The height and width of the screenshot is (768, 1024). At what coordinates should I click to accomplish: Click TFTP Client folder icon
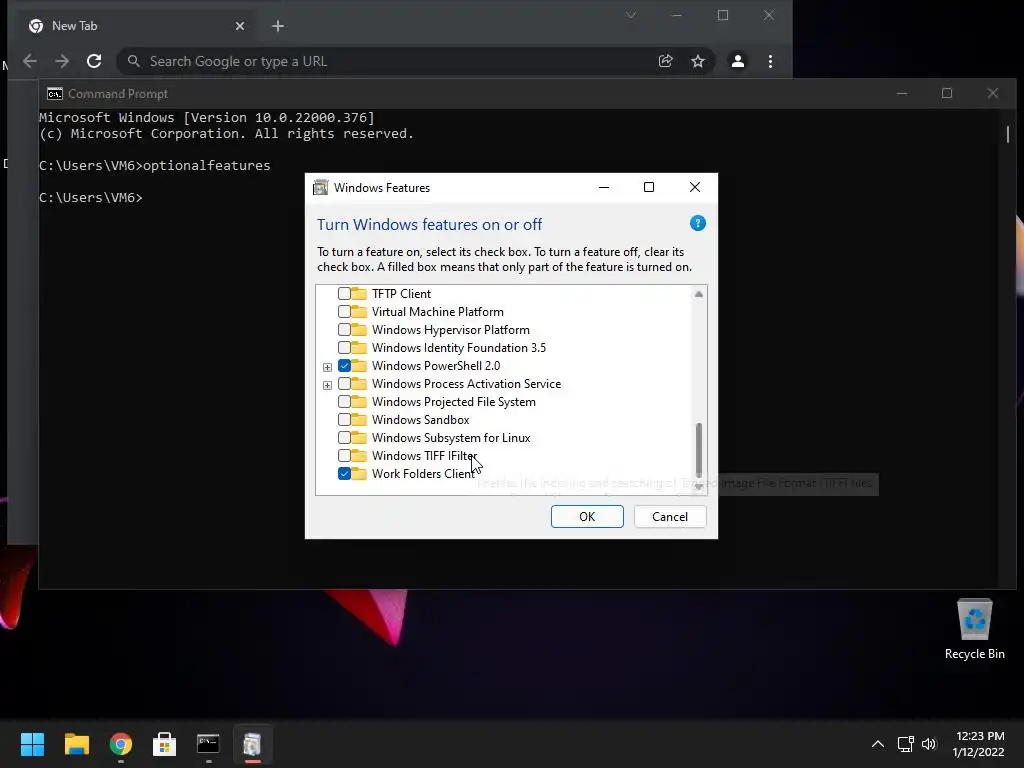click(359, 293)
